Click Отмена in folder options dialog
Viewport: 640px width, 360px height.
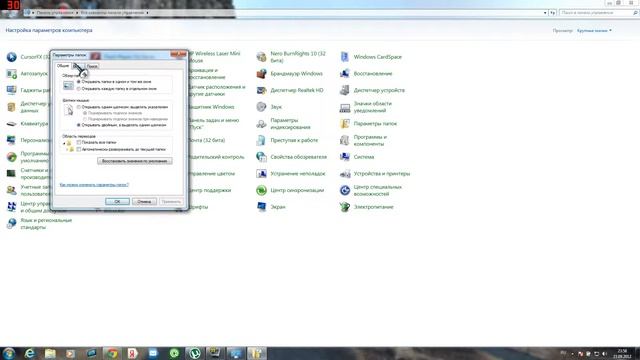[x=144, y=202]
